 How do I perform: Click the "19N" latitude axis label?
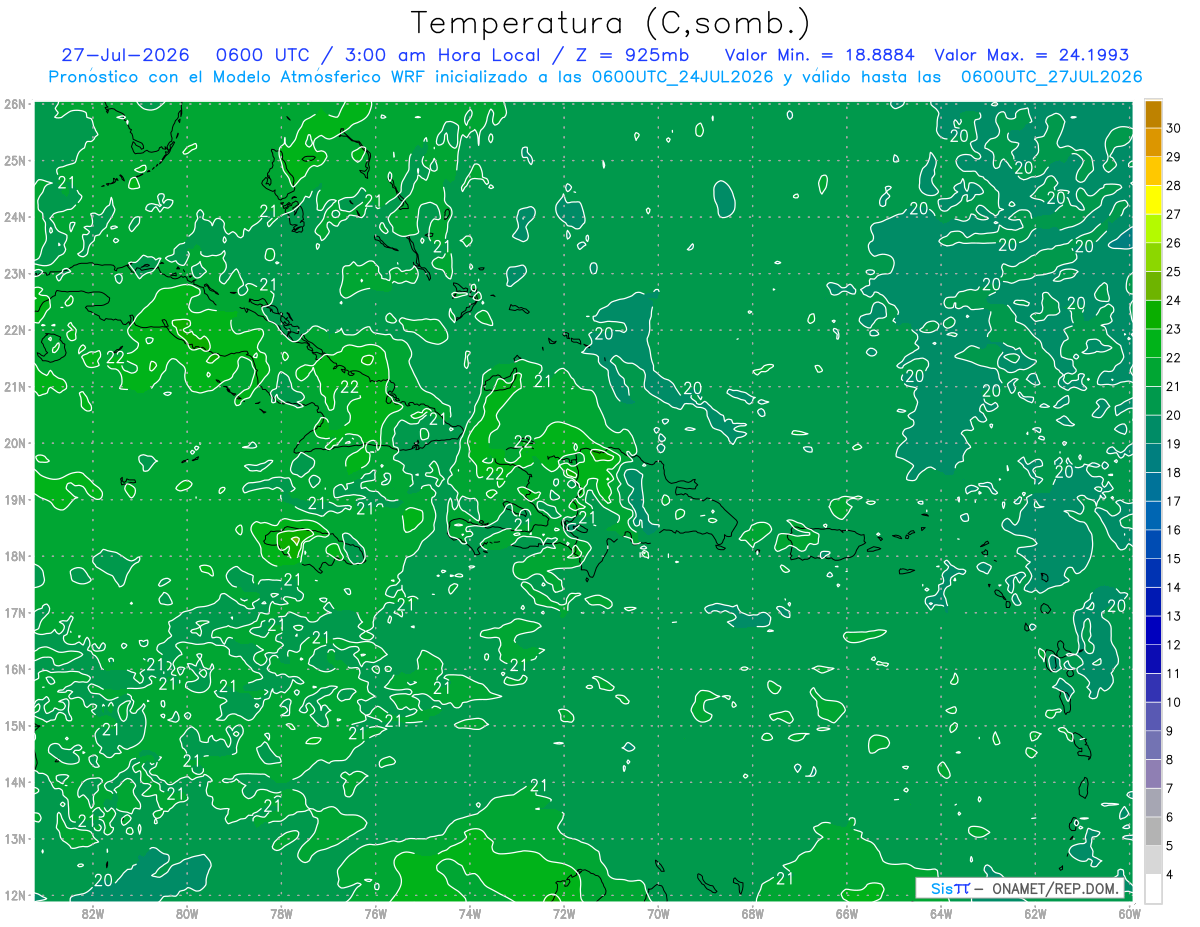tap(14, 499)
